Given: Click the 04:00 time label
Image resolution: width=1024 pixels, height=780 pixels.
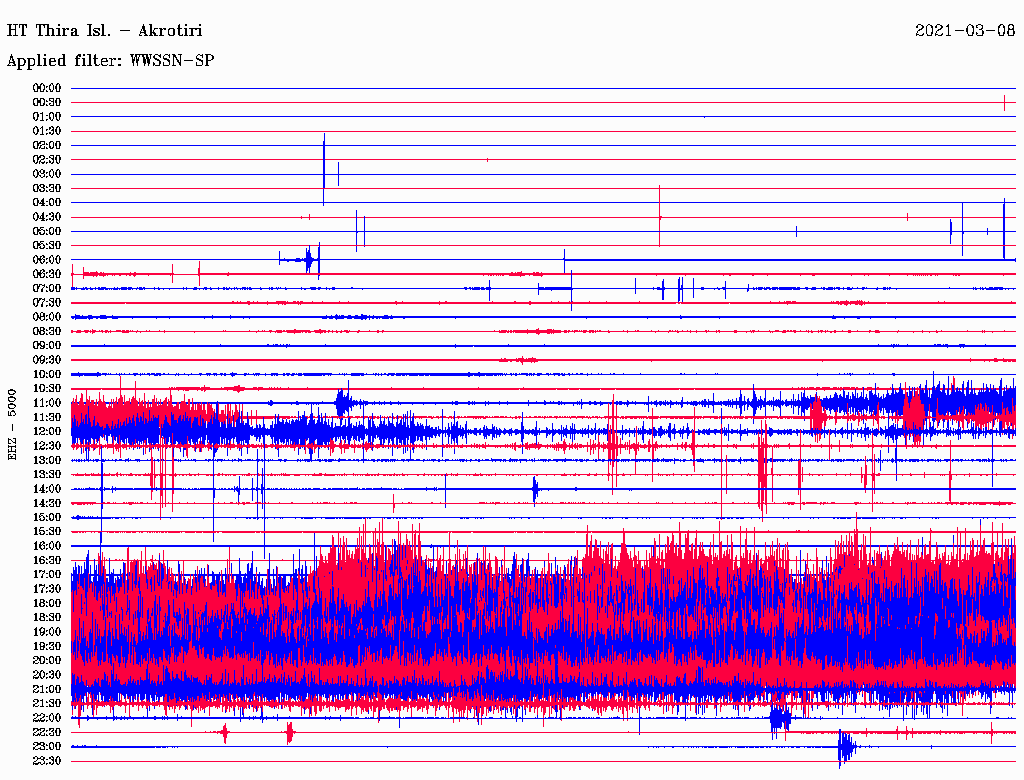Looking at the screenshot, I should tap(47, 203).
